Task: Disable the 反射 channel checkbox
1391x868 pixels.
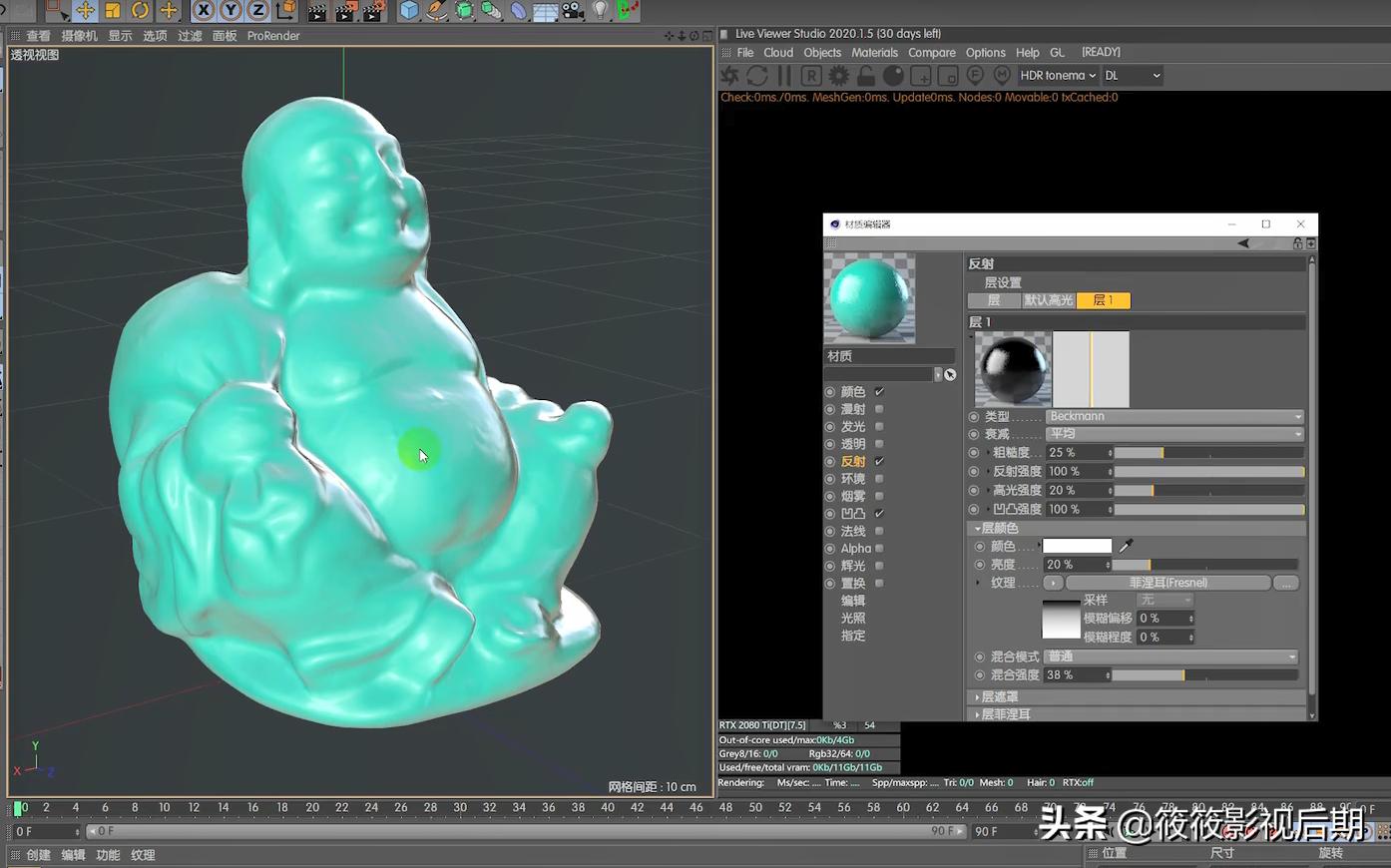Action: 879,461
